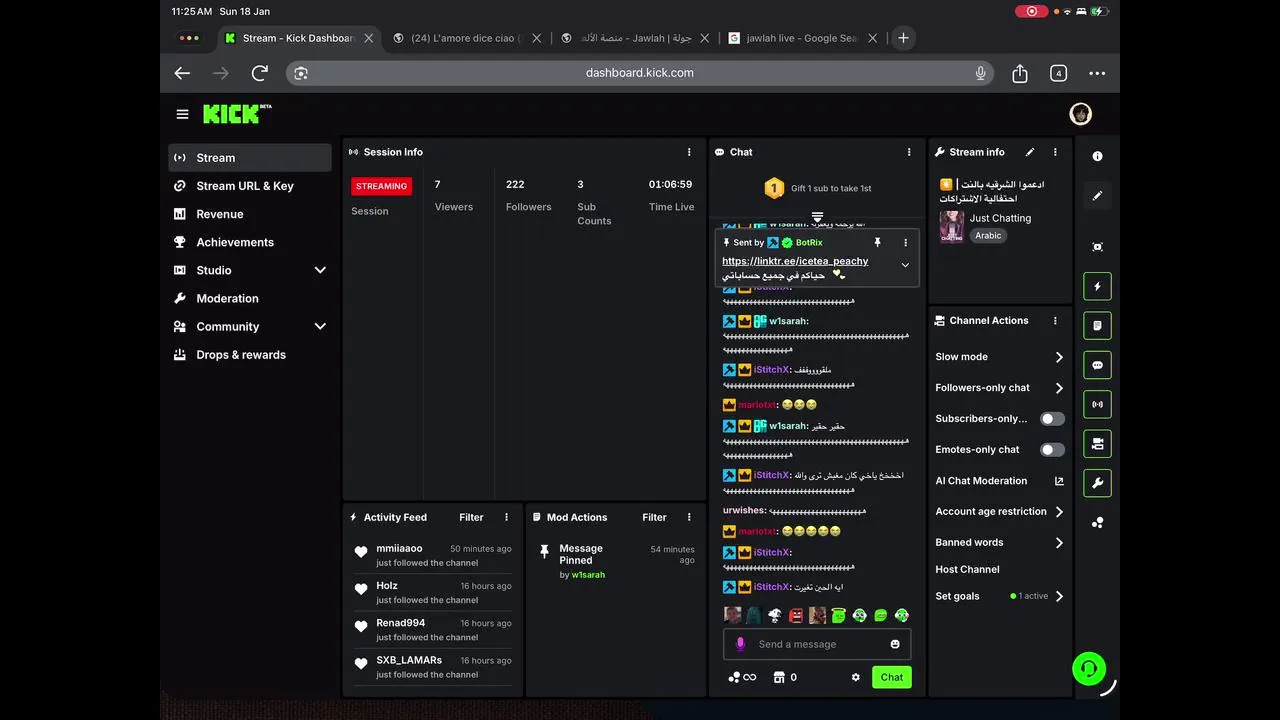
Task: Open Achievements page
Action: [x=250, y=242]
